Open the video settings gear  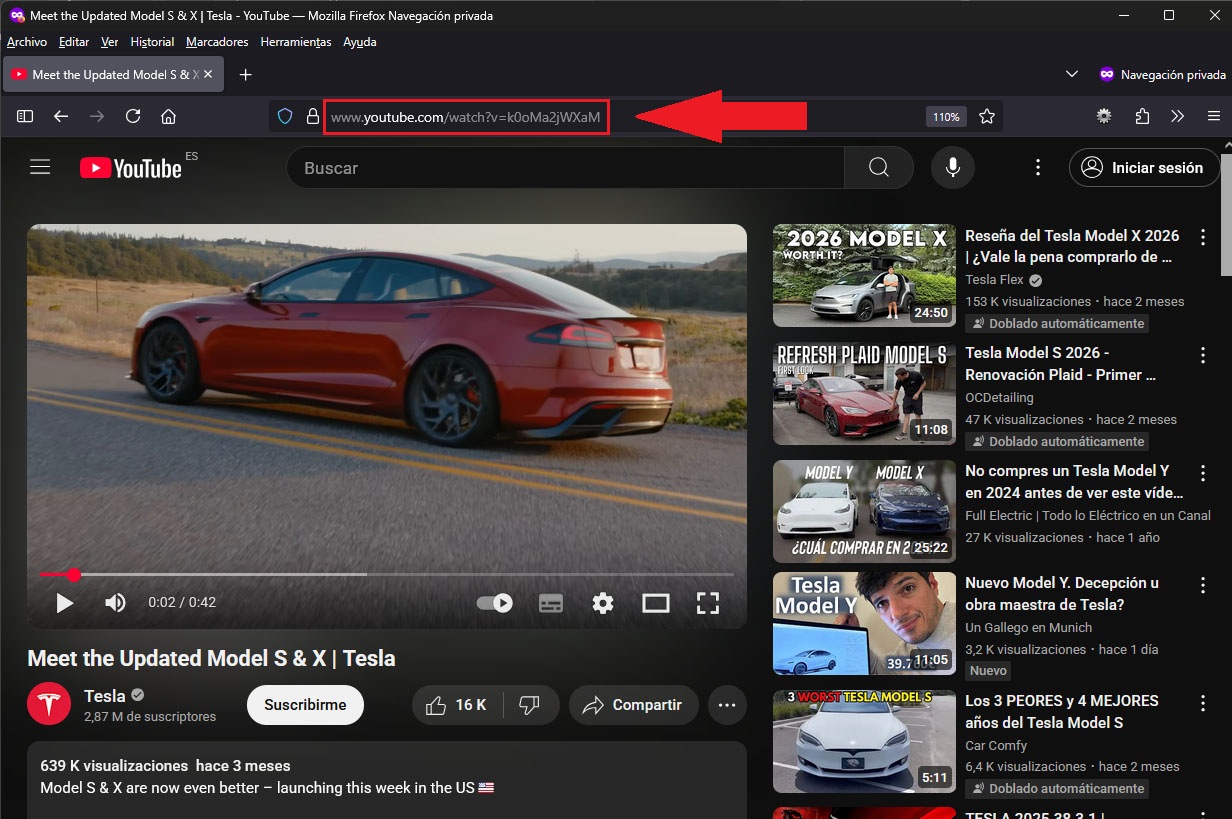(603, 603)
